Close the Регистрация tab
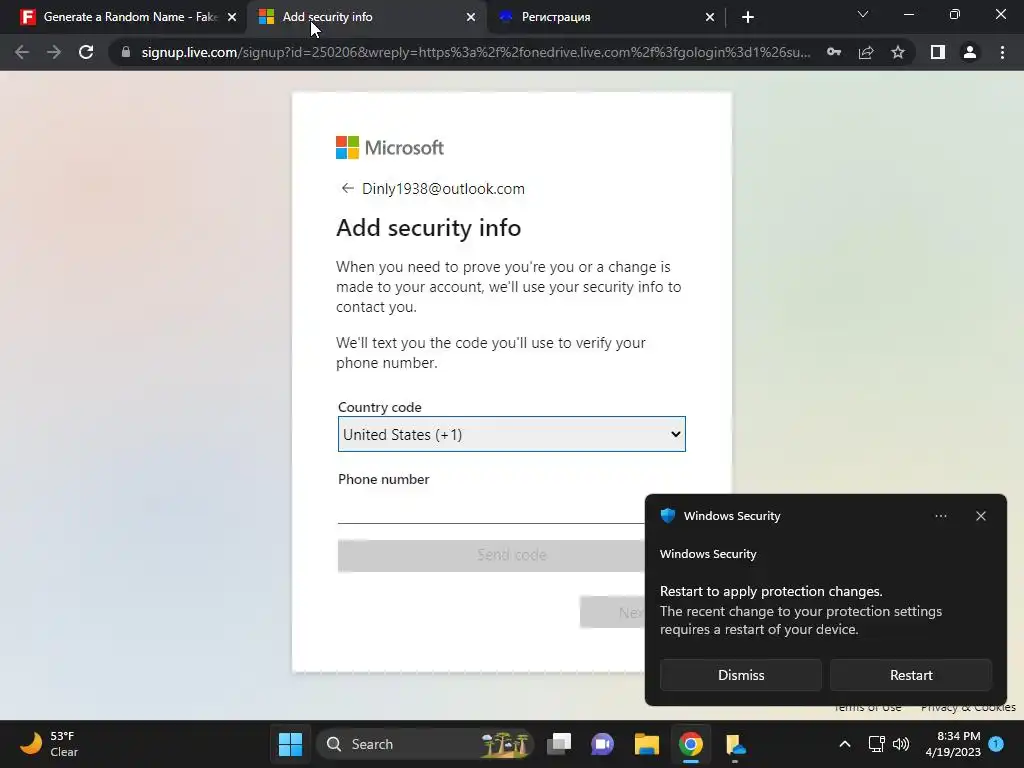 coord(710,17)
